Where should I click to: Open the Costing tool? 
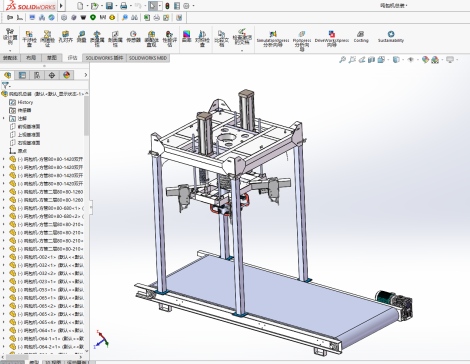[x=361, y=37]
